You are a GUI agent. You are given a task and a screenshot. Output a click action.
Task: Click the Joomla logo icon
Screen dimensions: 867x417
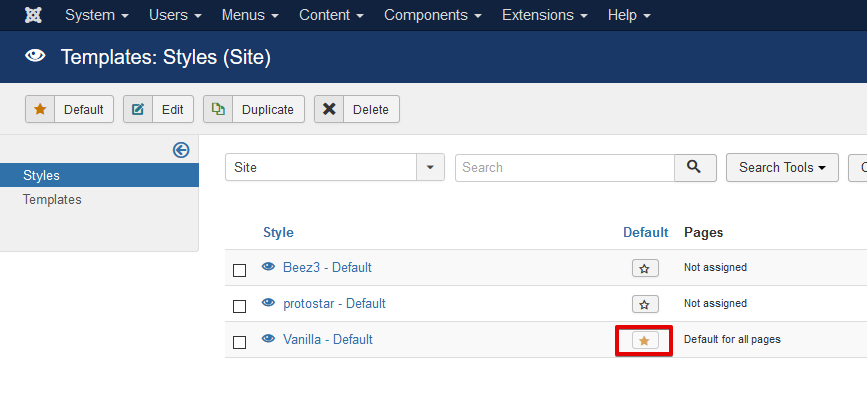34,15
